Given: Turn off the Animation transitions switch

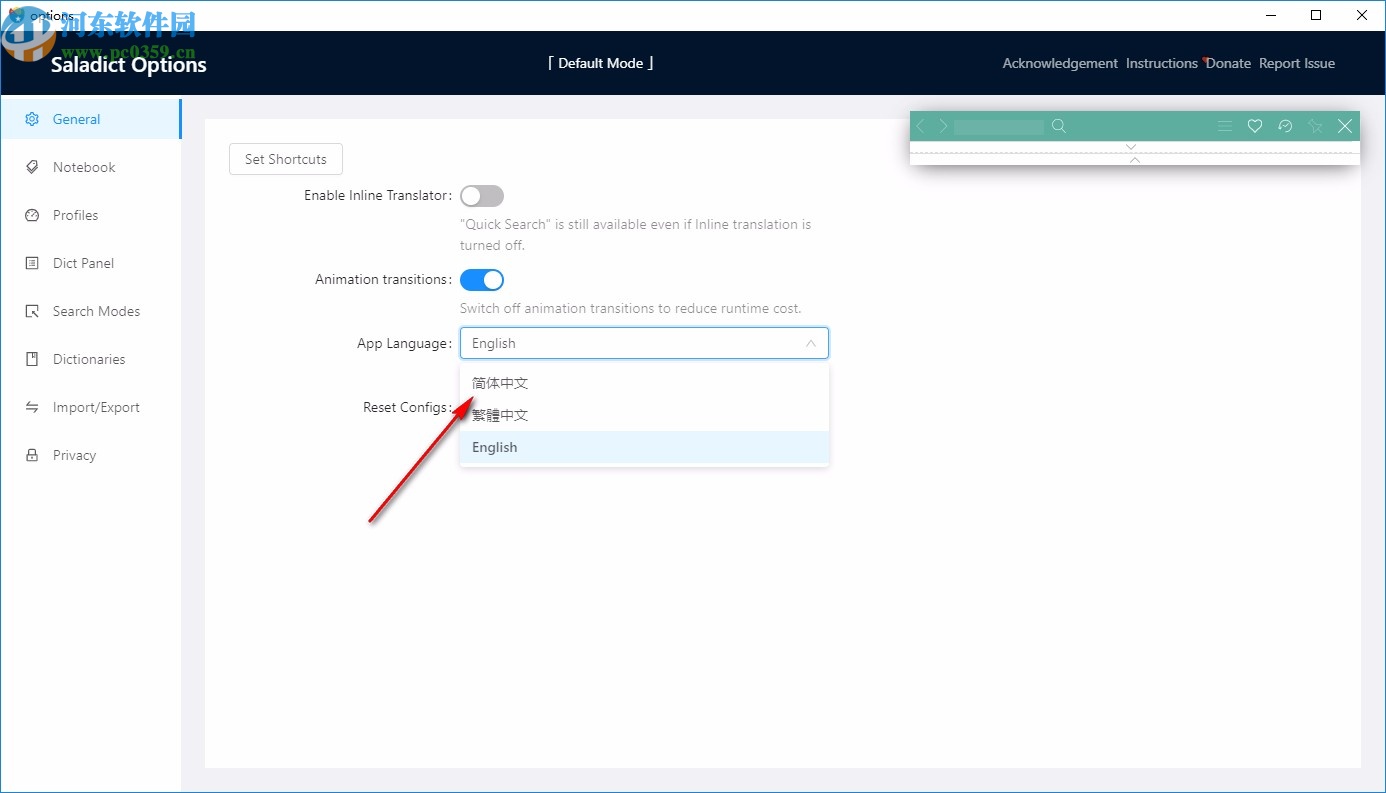Looking at the screenshot, I should pyautogui.click(x=482, y=280).
